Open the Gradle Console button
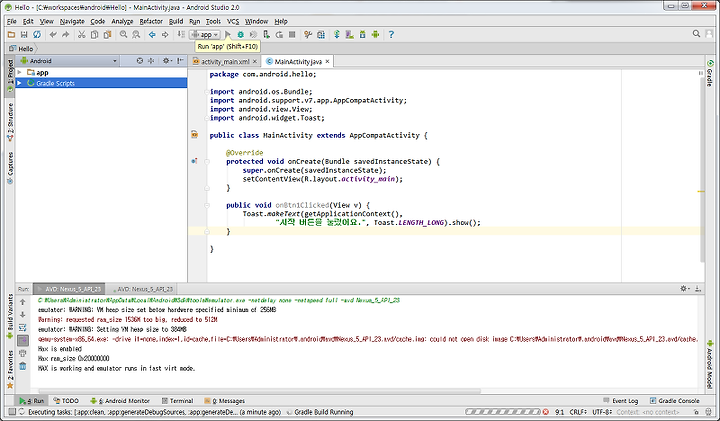 point(675,401)
